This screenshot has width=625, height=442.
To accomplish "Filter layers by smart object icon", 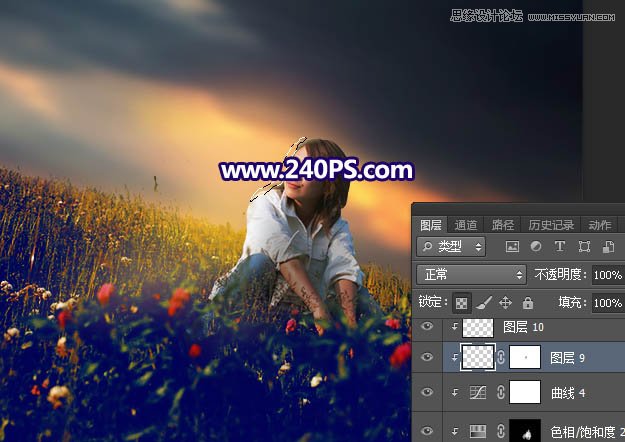I will click(604, 247).
